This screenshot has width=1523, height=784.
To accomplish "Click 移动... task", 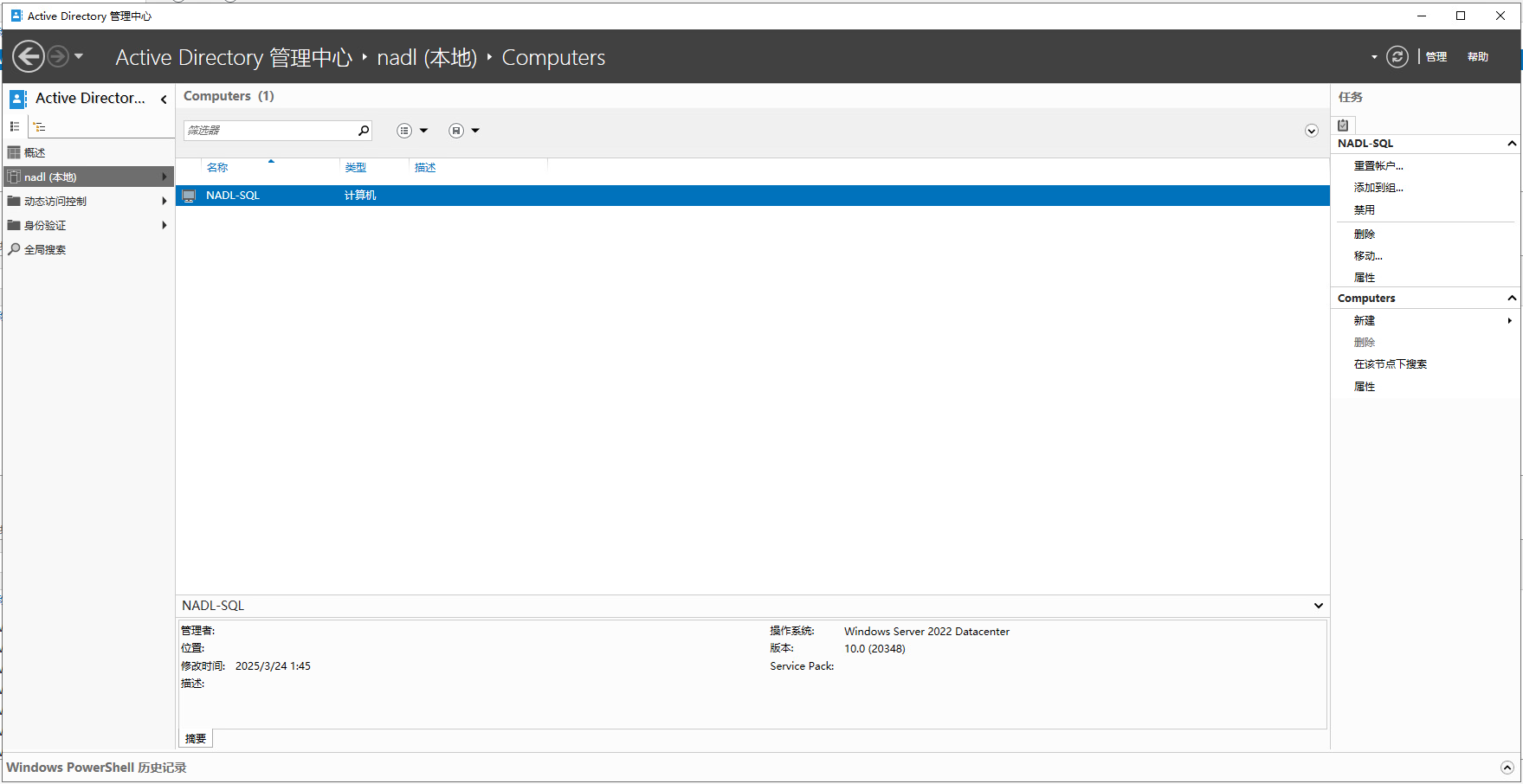I will pyautogui.click(x=1368, y=255).
